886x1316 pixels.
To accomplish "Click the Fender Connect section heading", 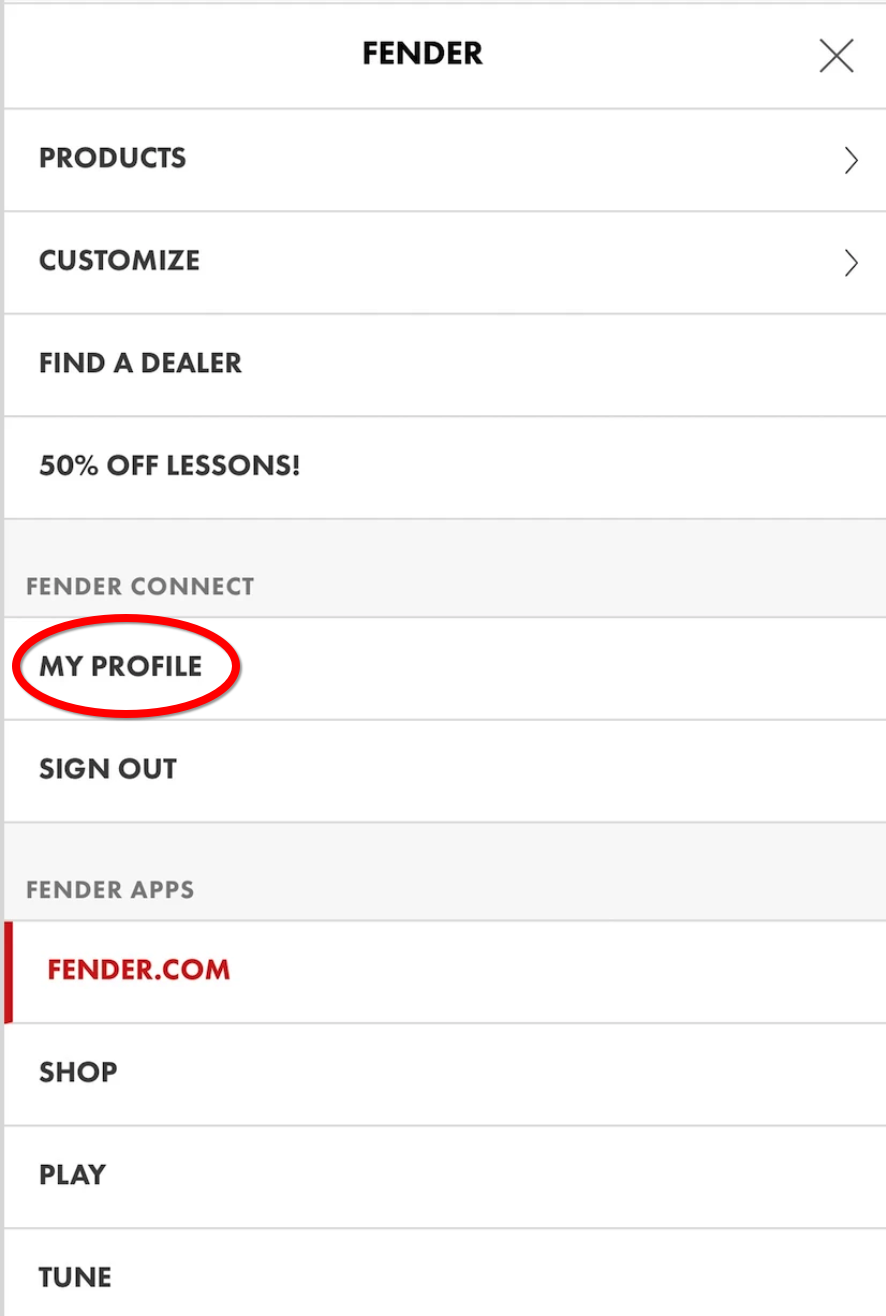I will tap(141, 586).
